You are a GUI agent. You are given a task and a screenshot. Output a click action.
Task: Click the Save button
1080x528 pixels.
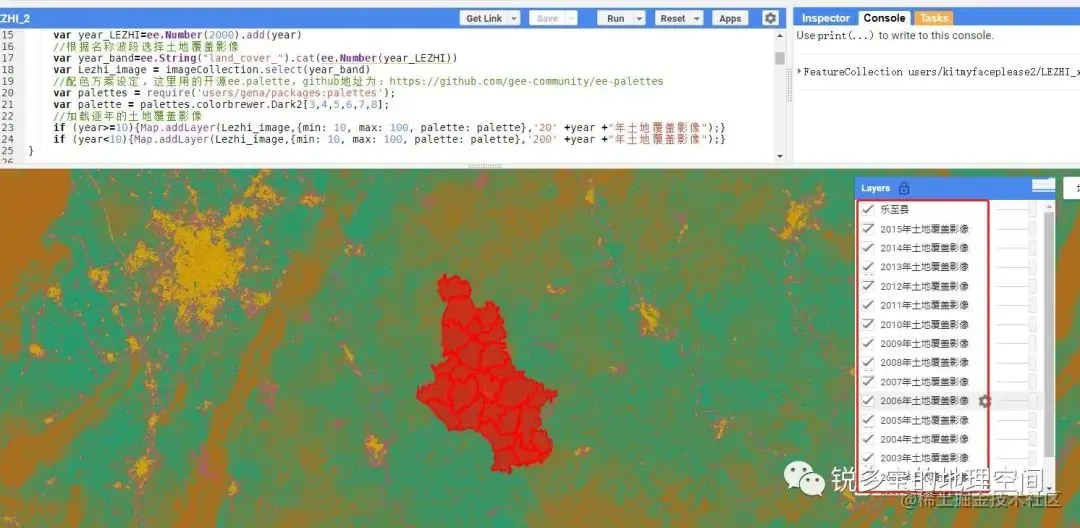pyautogui.click(x=548, y=19)
